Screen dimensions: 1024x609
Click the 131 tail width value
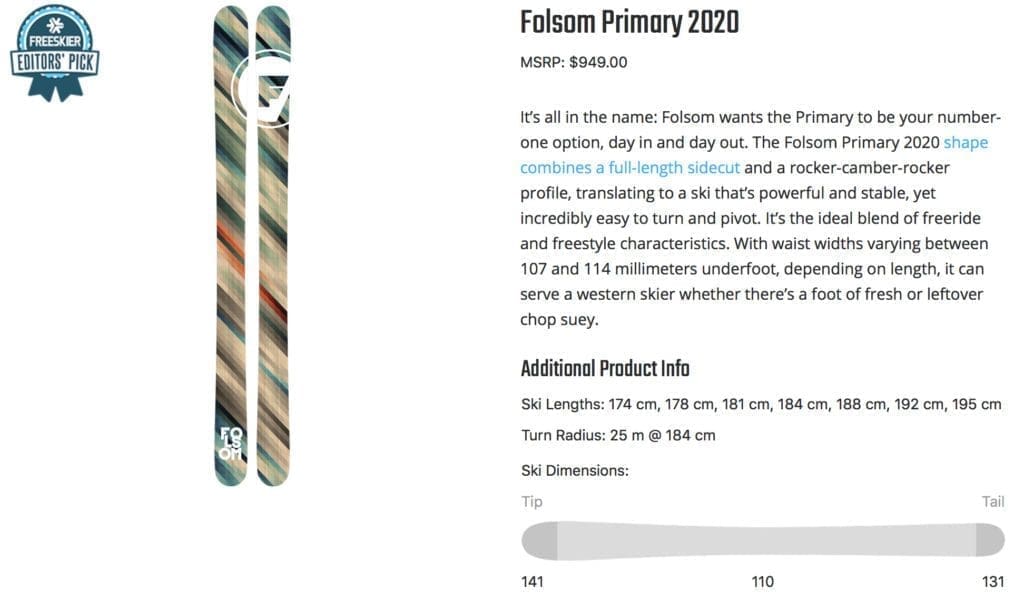[992, 582]
